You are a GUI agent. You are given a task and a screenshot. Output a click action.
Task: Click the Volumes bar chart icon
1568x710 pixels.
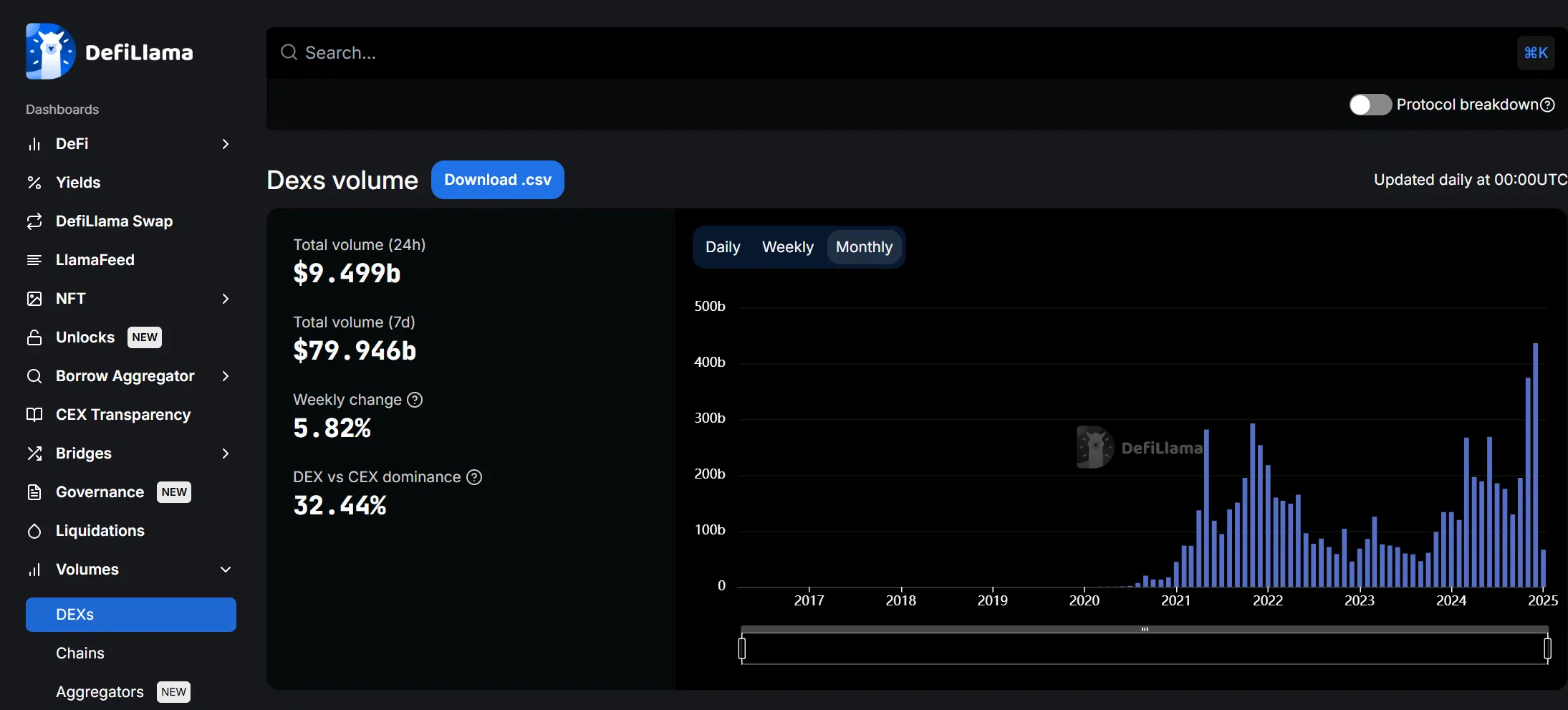coord(34,570)
